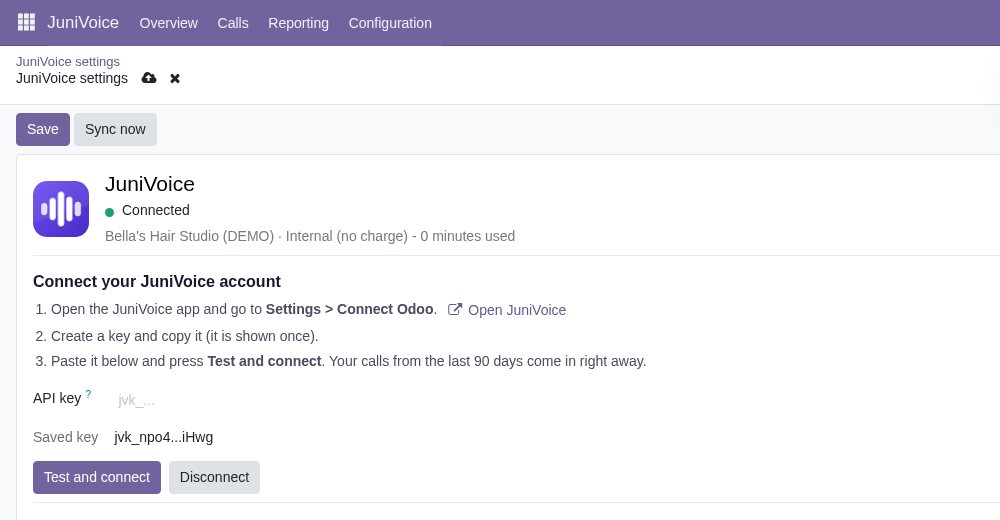Click the Saved key label
The width and height of the screenshot is (1000, 520).
tap(66, 437)
